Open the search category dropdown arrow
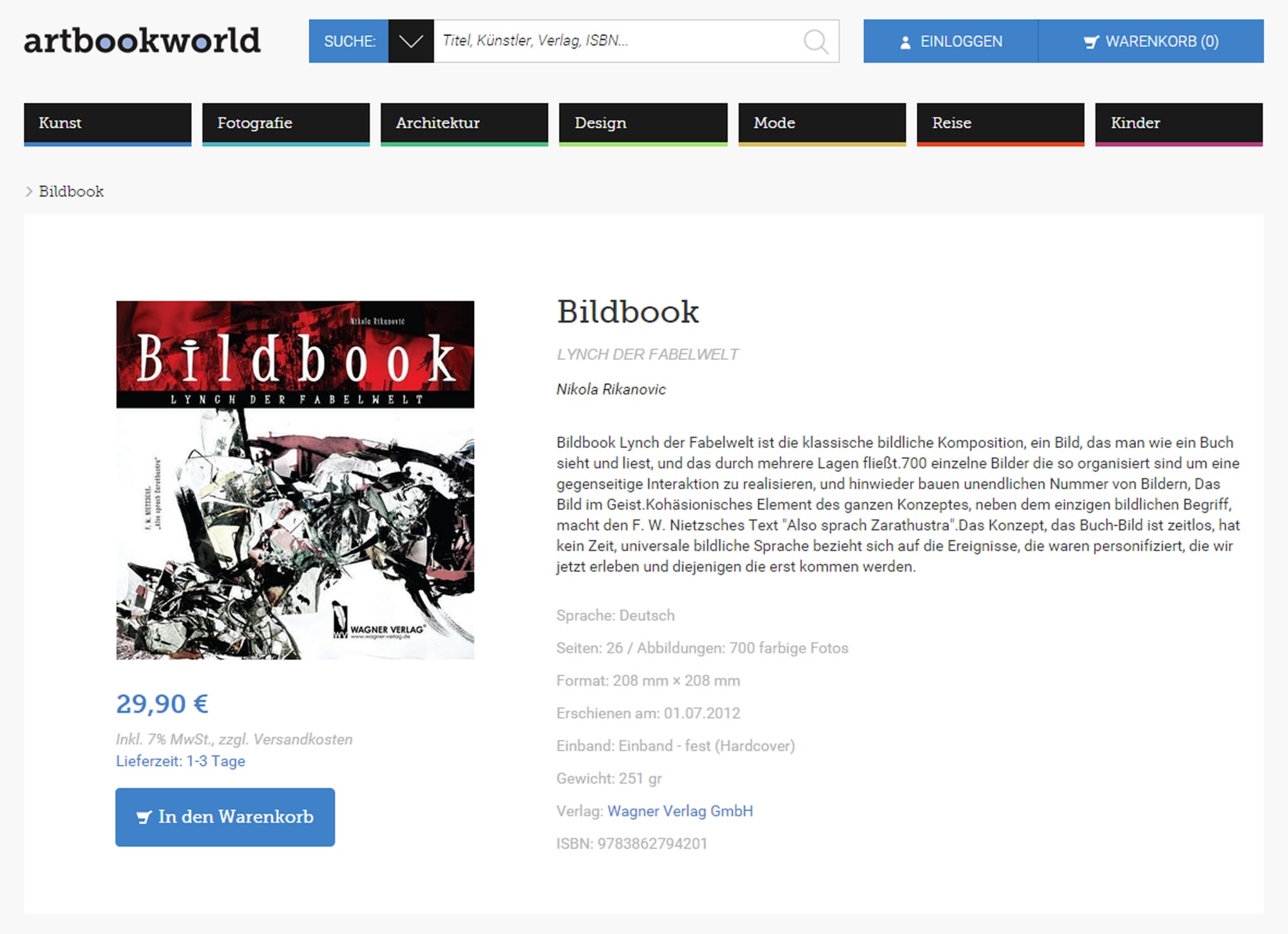This screenshot has height=934, width=1288. click(x=411, y=42)
